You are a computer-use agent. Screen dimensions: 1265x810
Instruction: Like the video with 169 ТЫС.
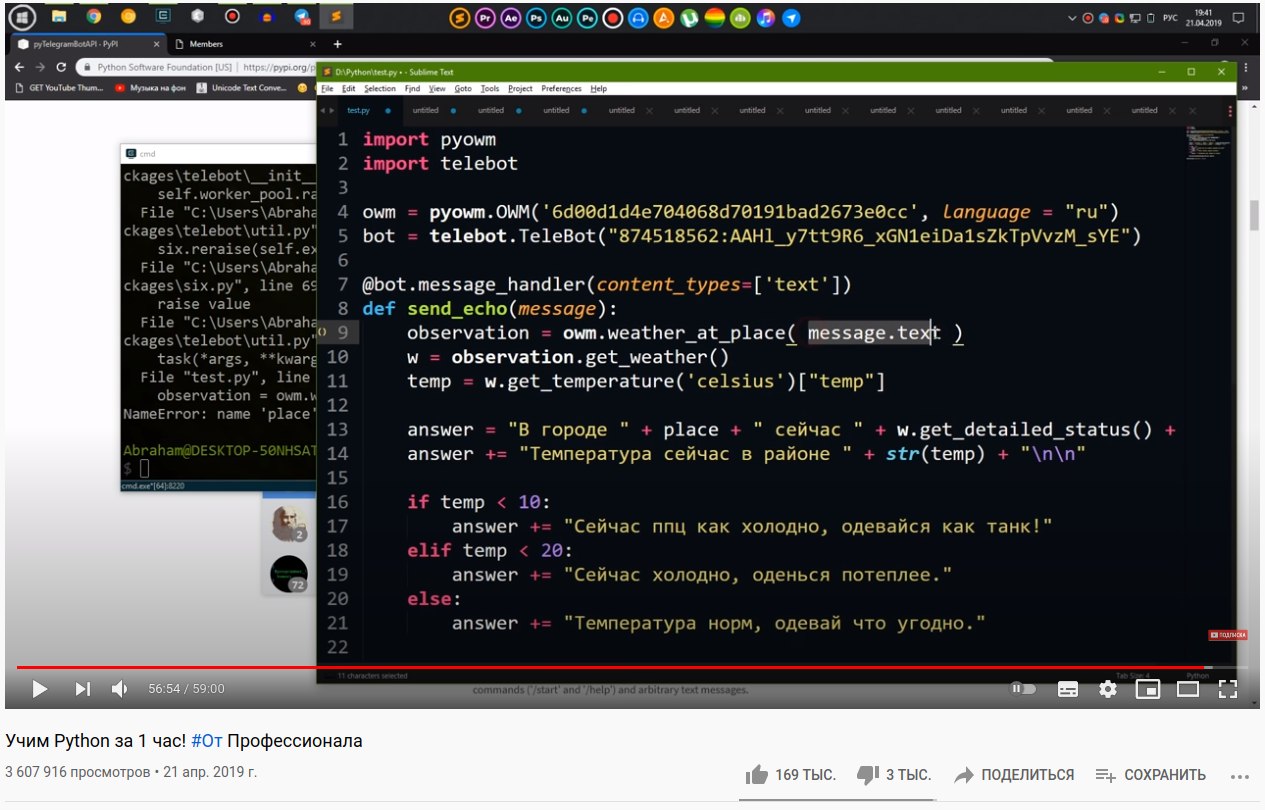pos(789,775)
